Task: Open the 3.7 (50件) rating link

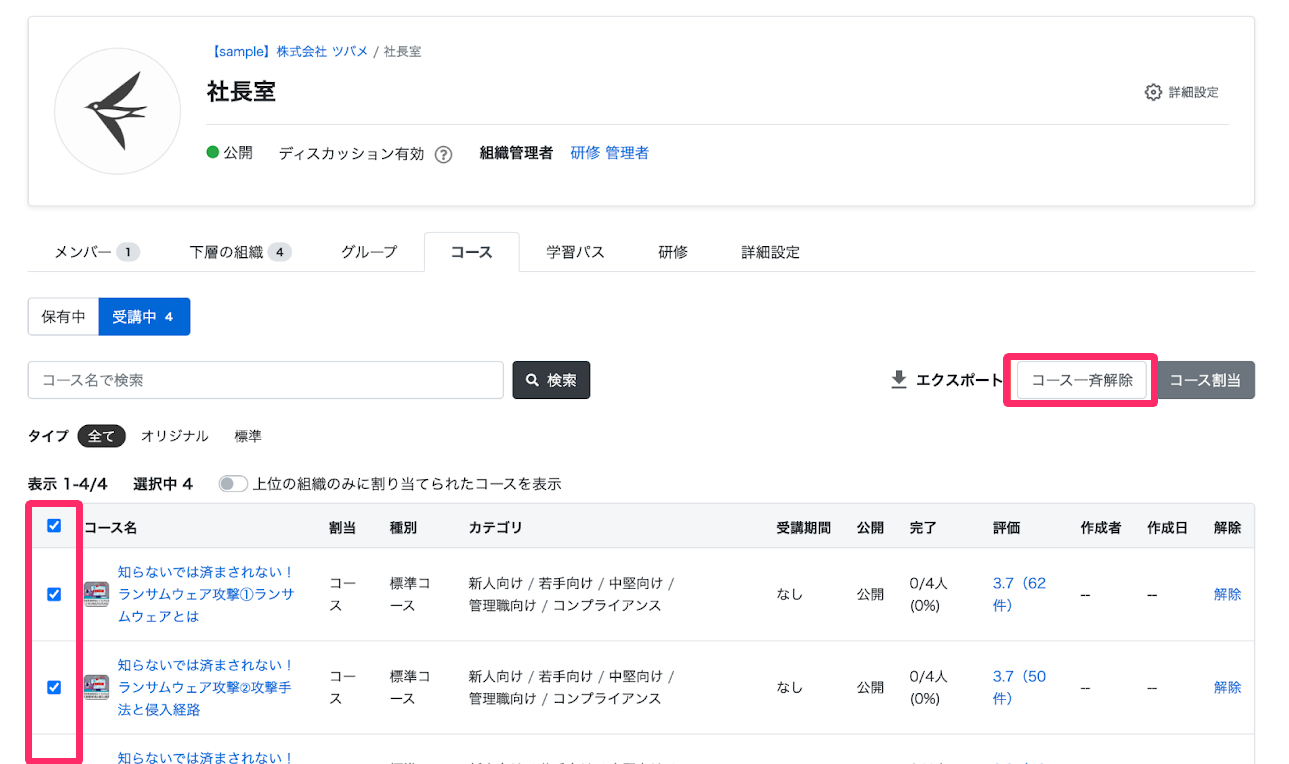Action: tap(1019, 687)
